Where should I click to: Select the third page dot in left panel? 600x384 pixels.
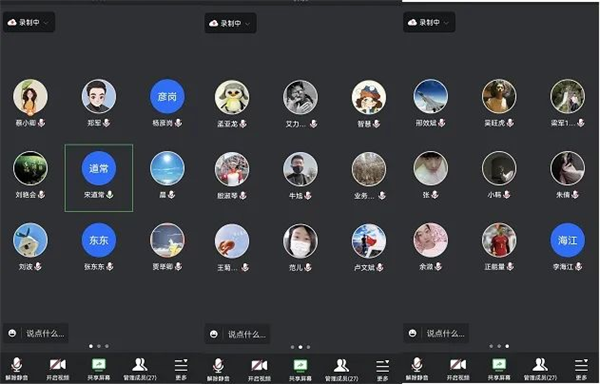(x=107, y=346)
